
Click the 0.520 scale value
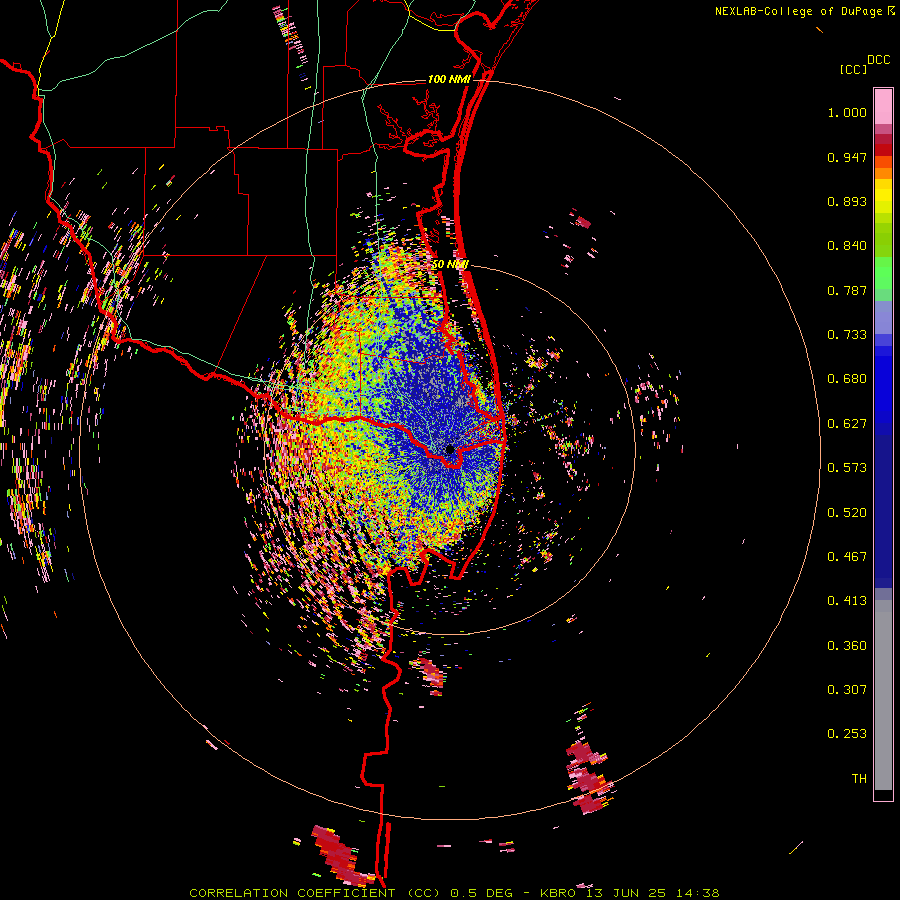847,513
